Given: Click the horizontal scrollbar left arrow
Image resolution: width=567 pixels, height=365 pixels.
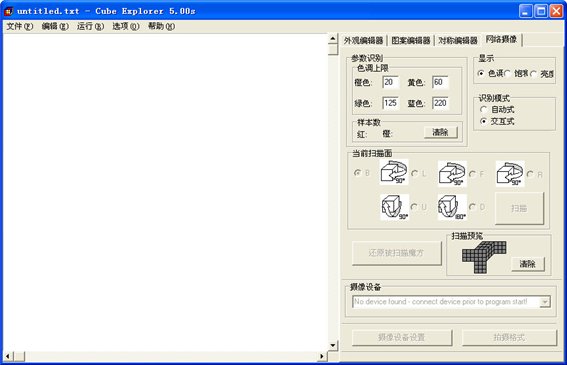Looking at the screenshot, I should [x=8, y=356].
